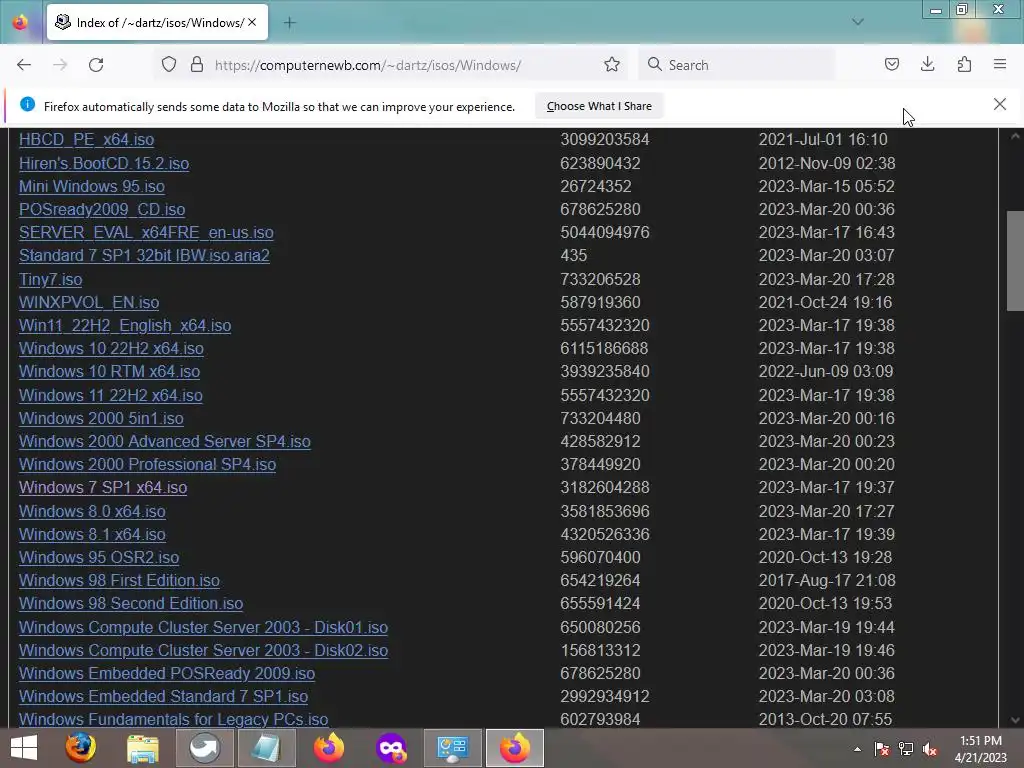Open the blue notebook taskbar app
Viewport: 1024px width, 768px height.
(x=266, y=748)
